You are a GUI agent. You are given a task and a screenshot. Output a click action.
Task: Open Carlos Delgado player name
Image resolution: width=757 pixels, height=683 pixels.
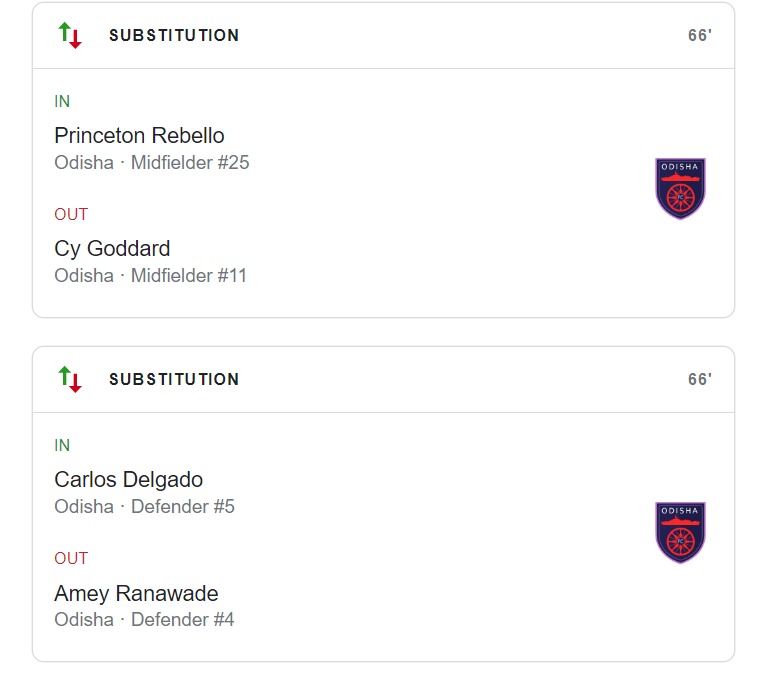click(x=128, y=480)
